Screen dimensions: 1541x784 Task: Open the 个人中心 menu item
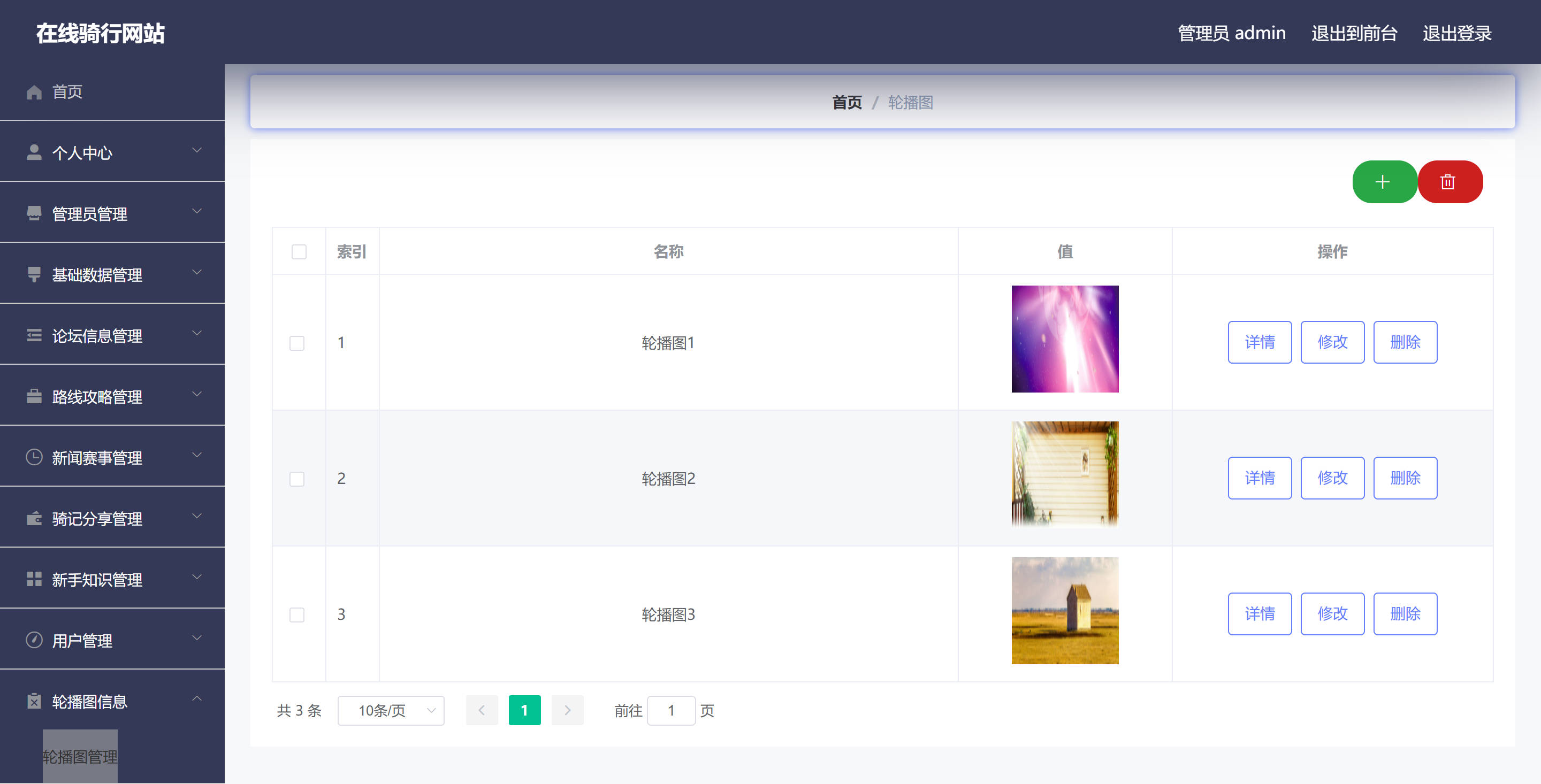point(112,152)
